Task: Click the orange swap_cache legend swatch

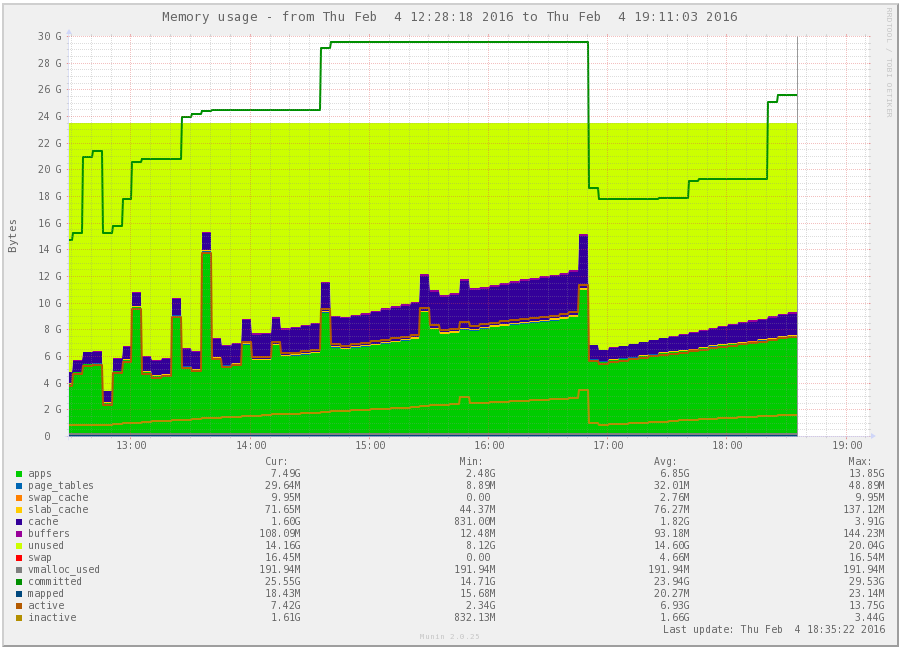Action: 19,498
